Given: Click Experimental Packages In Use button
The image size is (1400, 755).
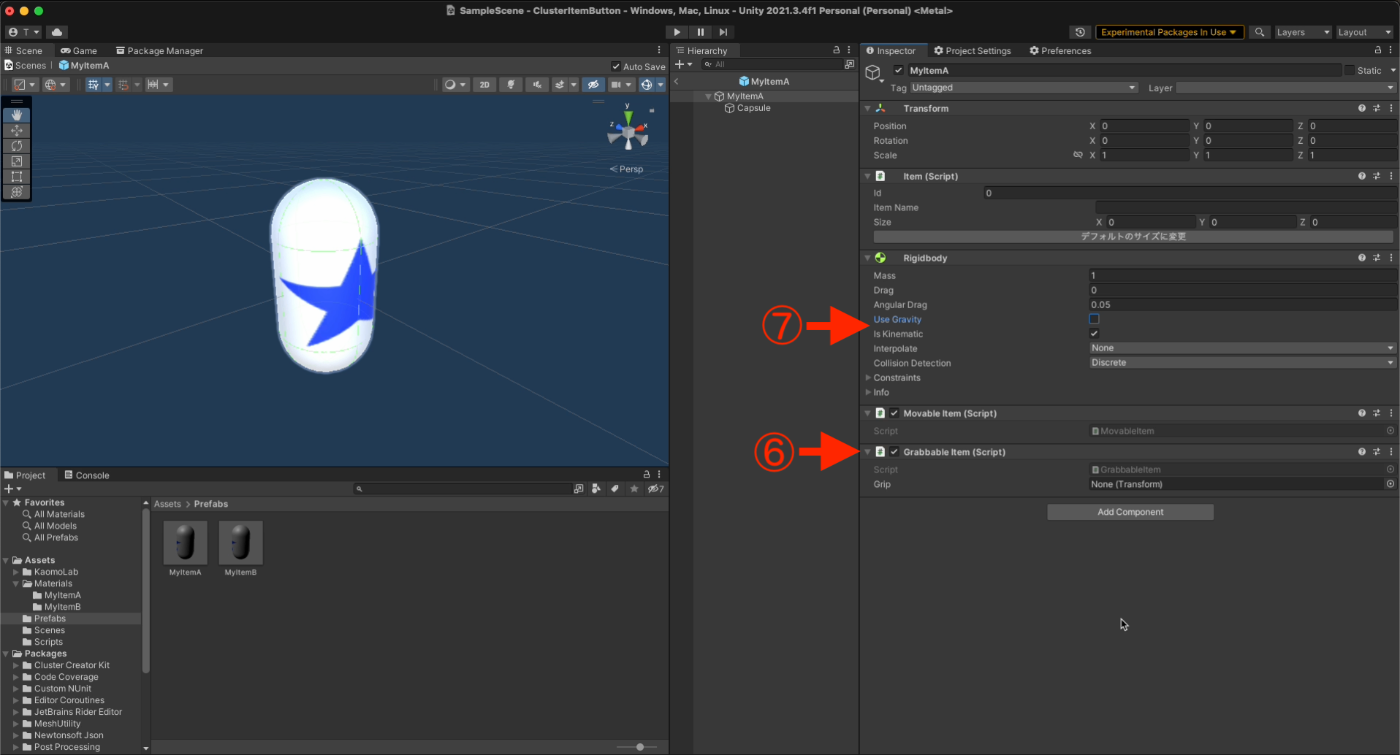Looking at the screenshot, I should click(x=1170, y=32).
